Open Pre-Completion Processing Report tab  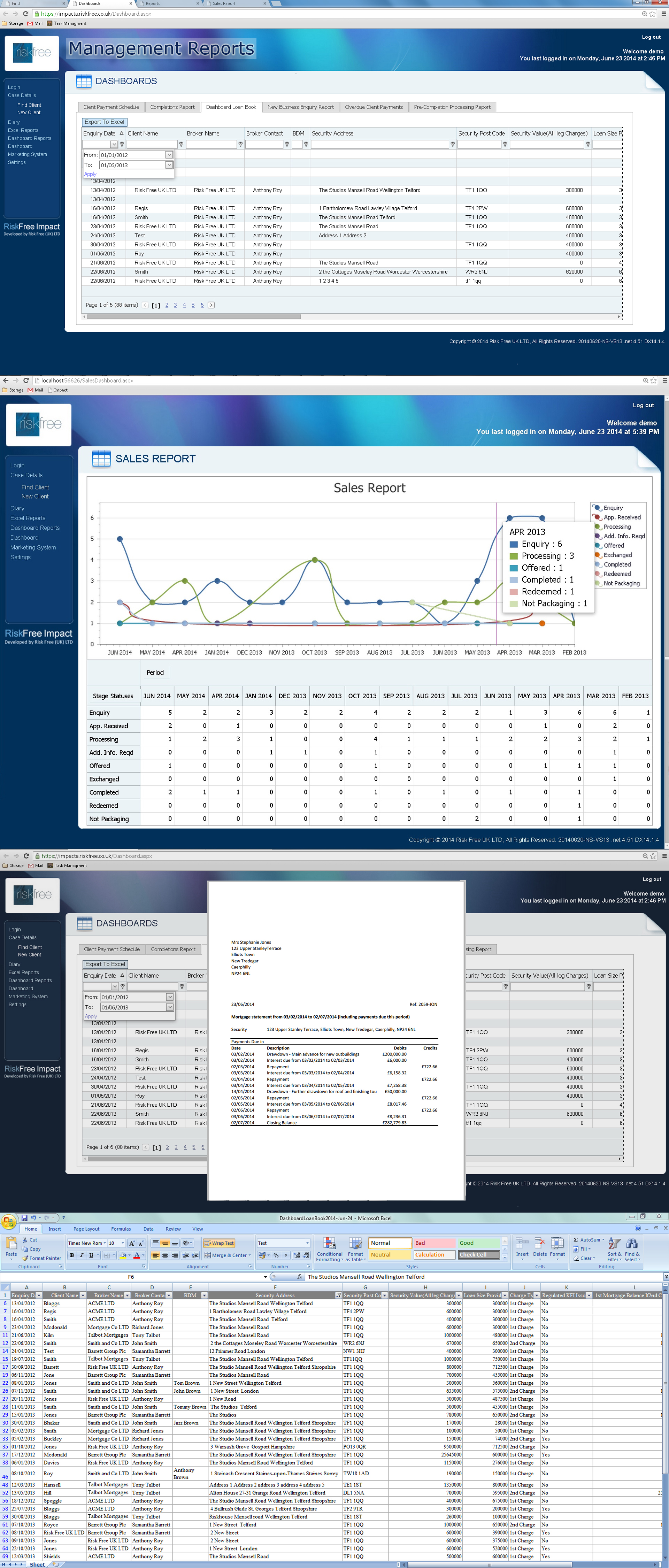point(452,107)
